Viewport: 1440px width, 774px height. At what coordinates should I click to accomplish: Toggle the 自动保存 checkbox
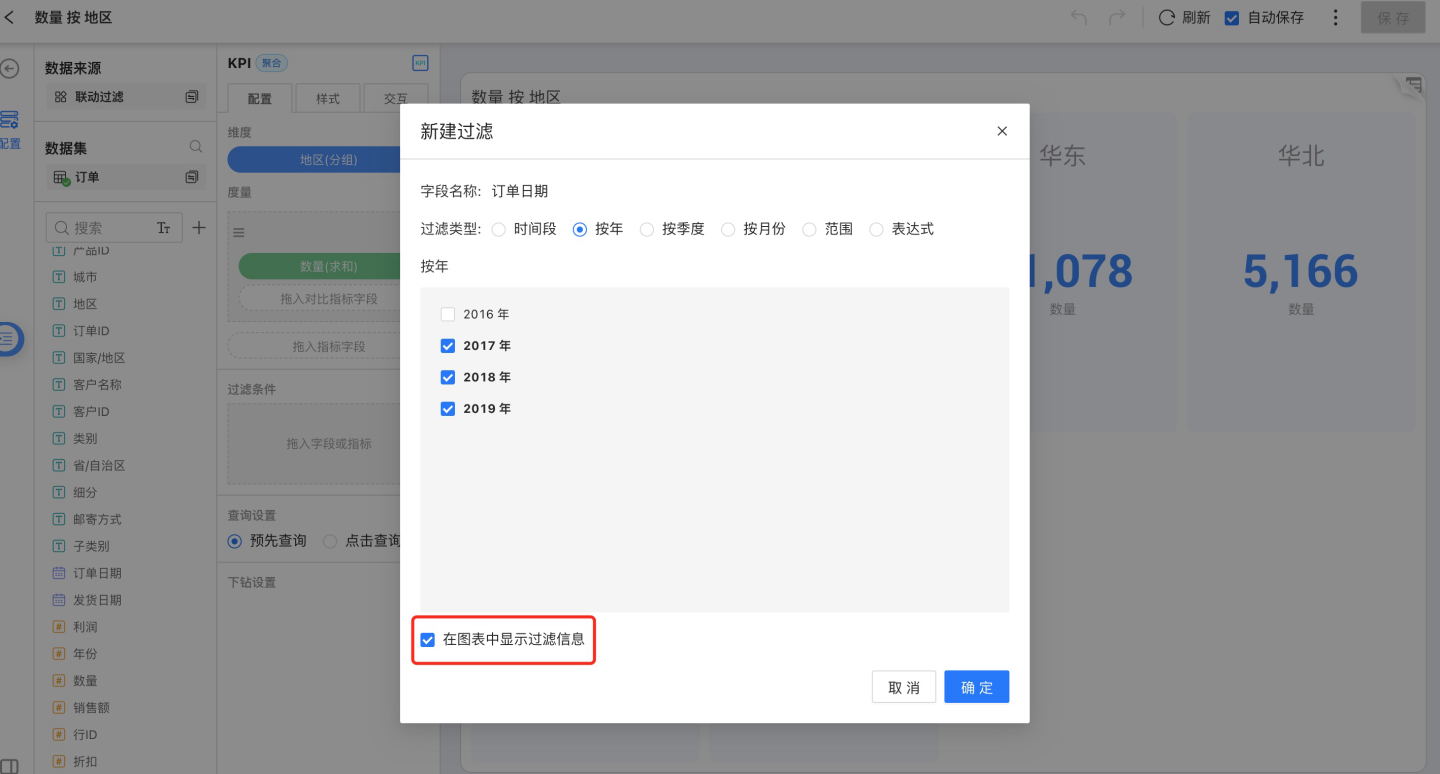(x=1232, y=18)
